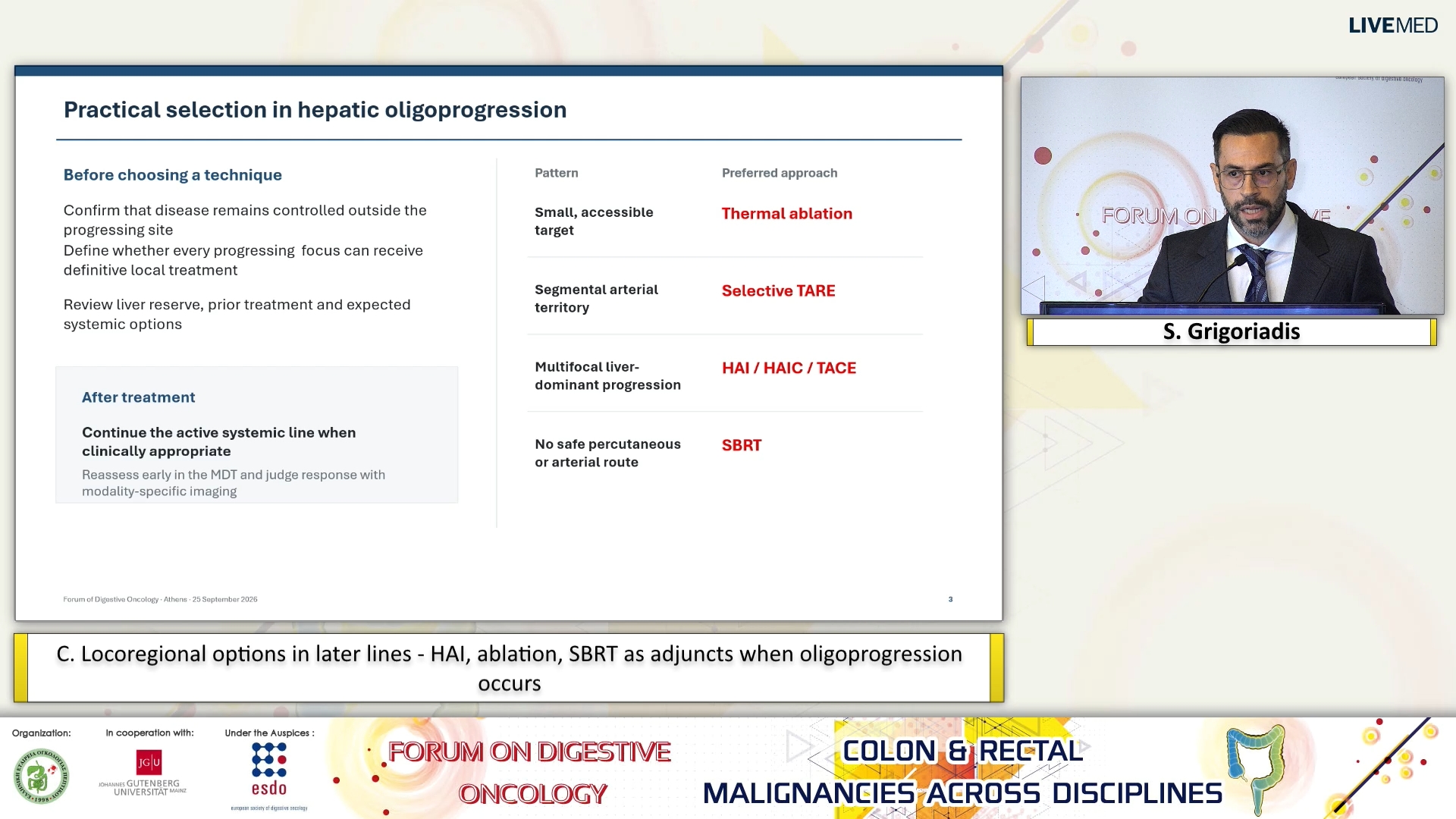
Task: Click the speaker video thumbnail
Action: point(1232,196)
